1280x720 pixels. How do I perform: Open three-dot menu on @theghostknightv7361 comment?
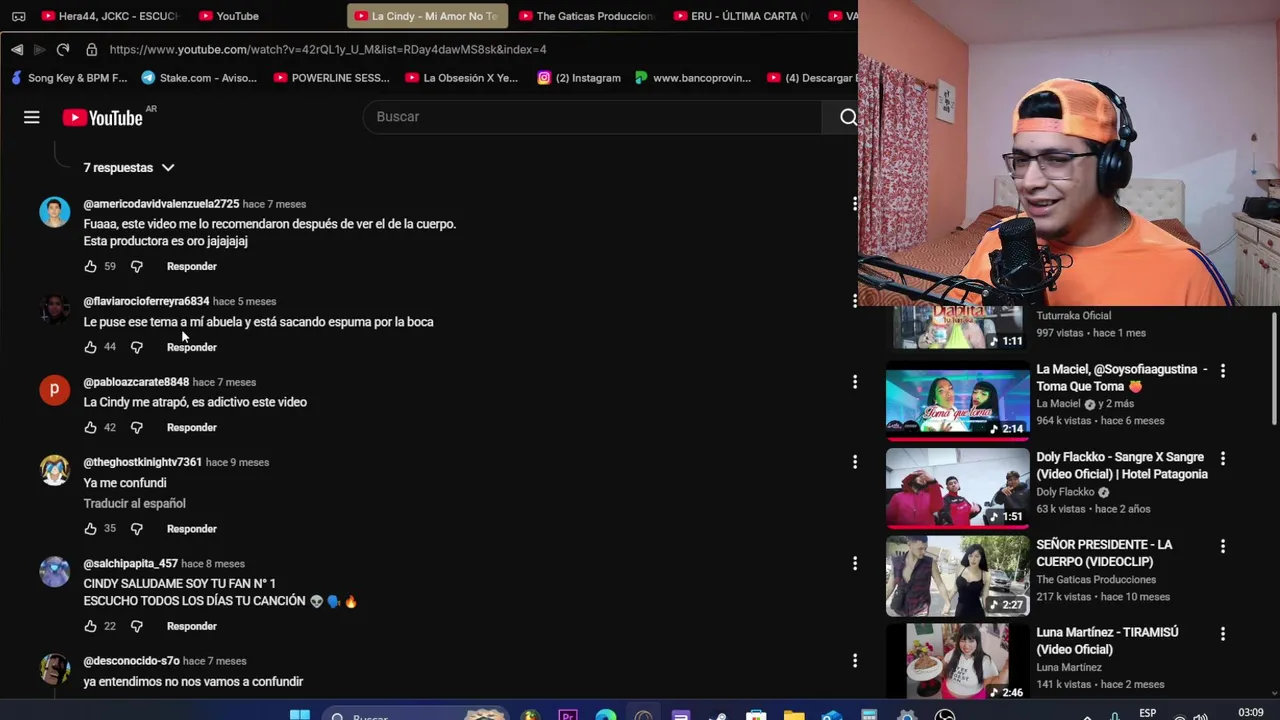coord(854,461)
